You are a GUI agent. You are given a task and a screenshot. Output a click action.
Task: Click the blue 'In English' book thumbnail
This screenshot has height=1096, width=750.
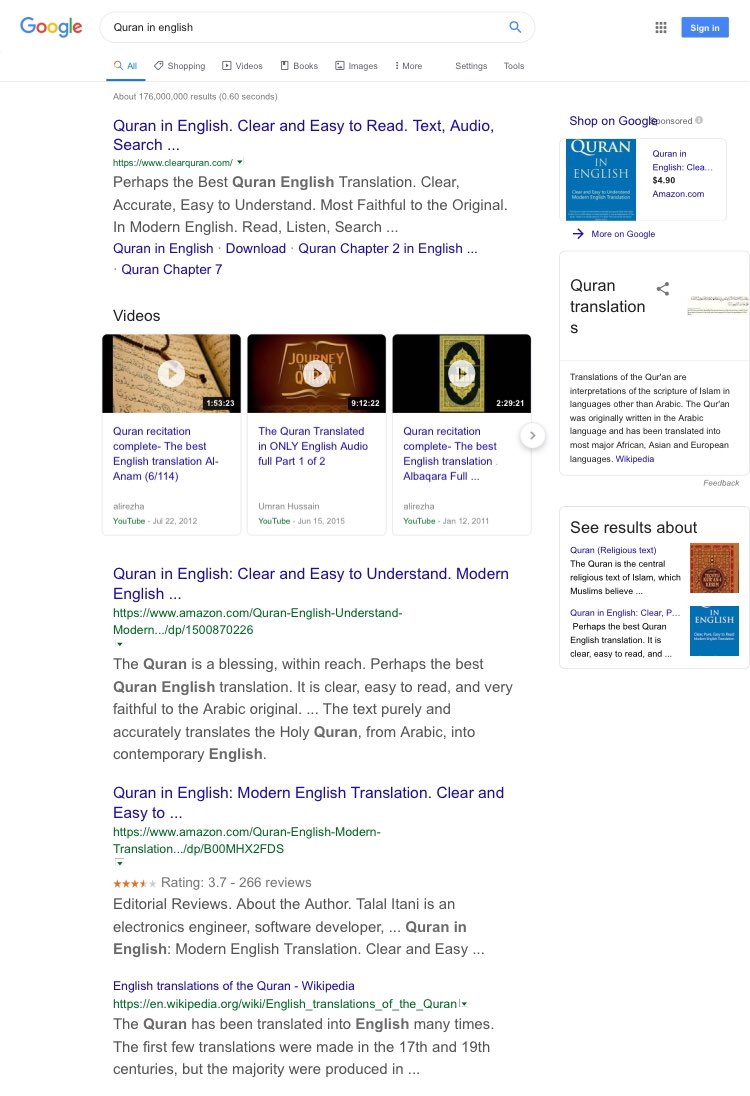pyautogui.click(x=714, y=630)
